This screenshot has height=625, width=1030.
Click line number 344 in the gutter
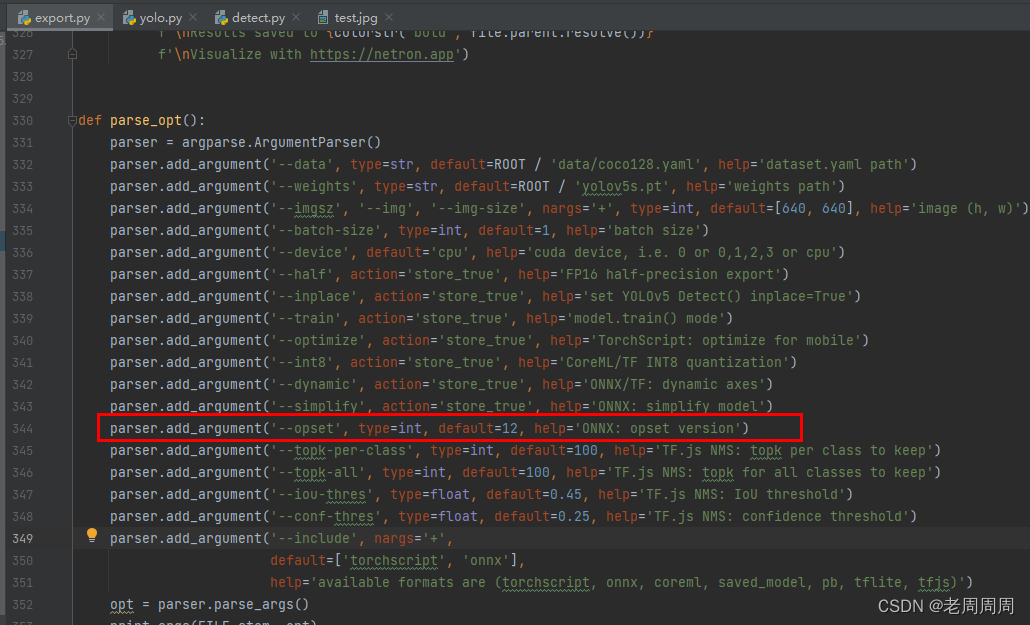pos(23,428)
